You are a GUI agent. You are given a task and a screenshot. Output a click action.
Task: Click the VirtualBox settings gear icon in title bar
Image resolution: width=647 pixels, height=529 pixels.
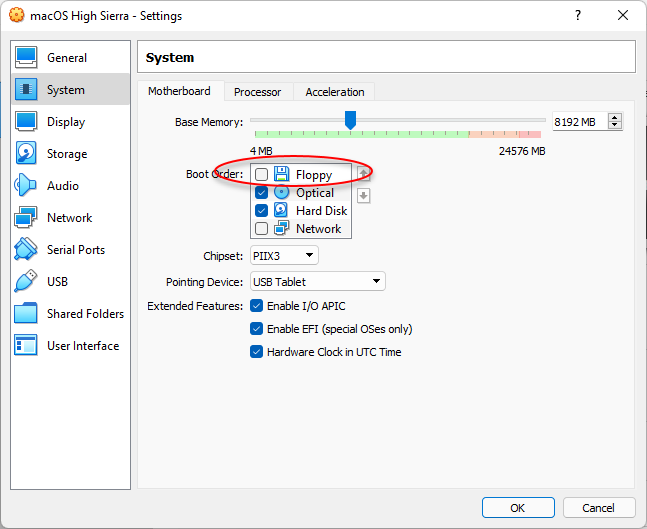point(17,15)
